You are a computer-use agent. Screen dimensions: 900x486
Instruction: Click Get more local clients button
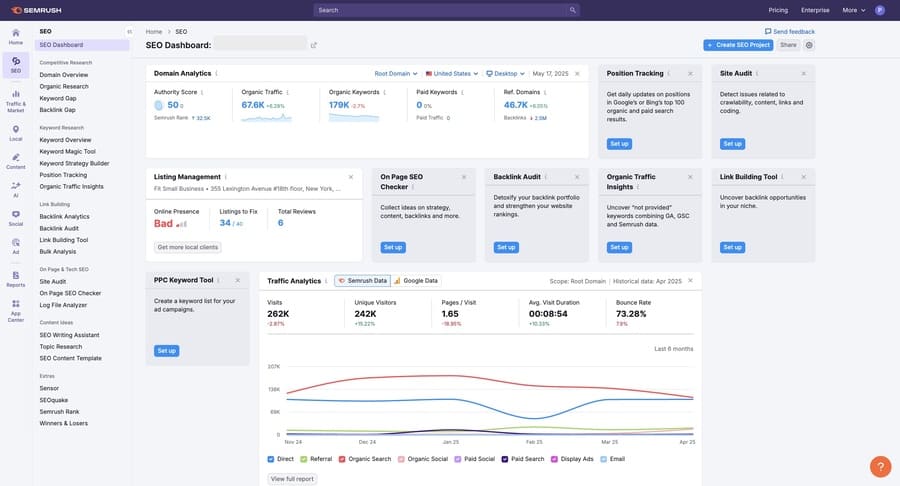click(x=188, y=247)
